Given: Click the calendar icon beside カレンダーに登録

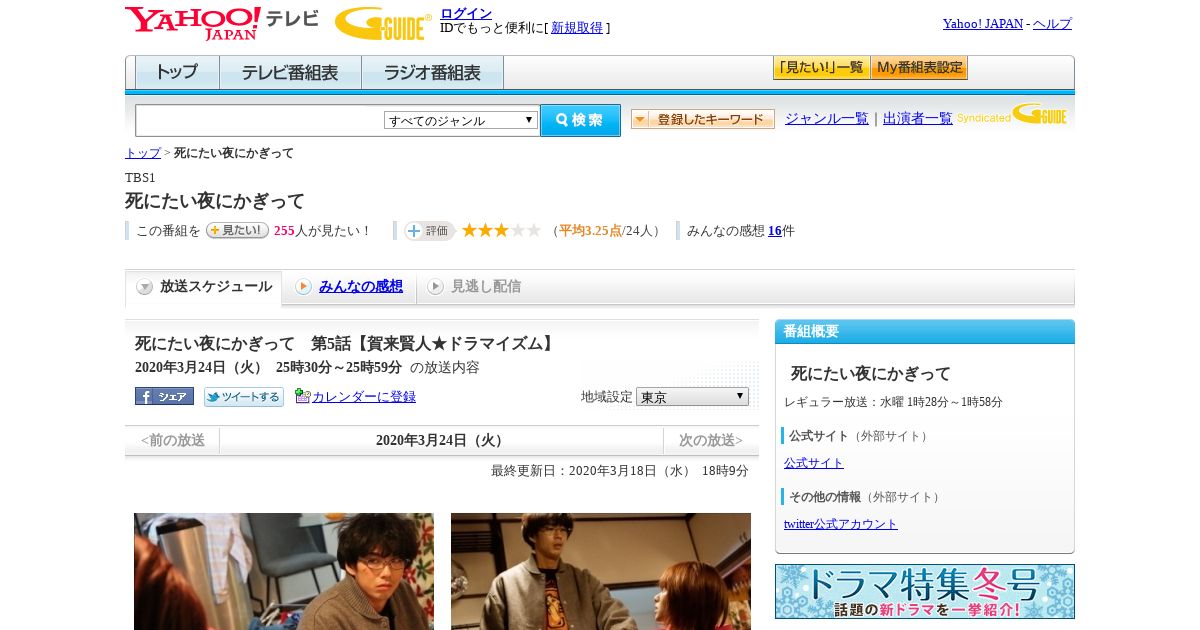Looking at the screenshot, I should (303, 396).
